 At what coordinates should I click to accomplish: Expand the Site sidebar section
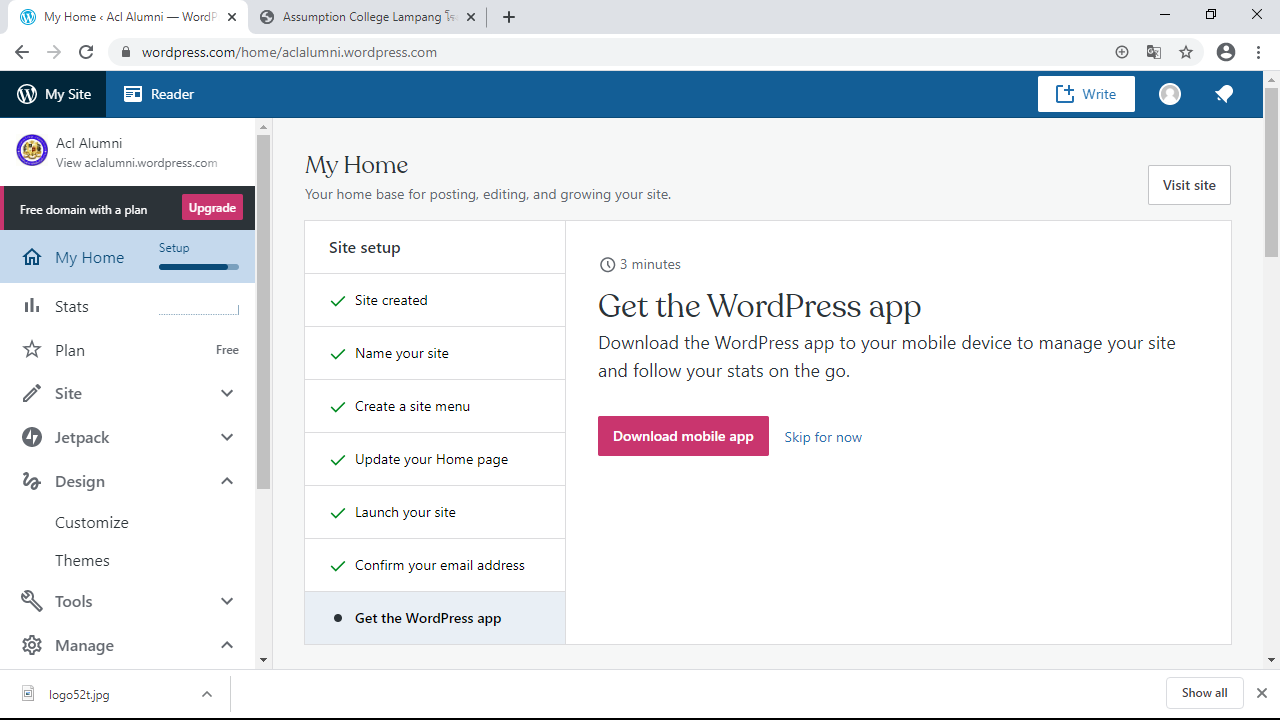227,393
